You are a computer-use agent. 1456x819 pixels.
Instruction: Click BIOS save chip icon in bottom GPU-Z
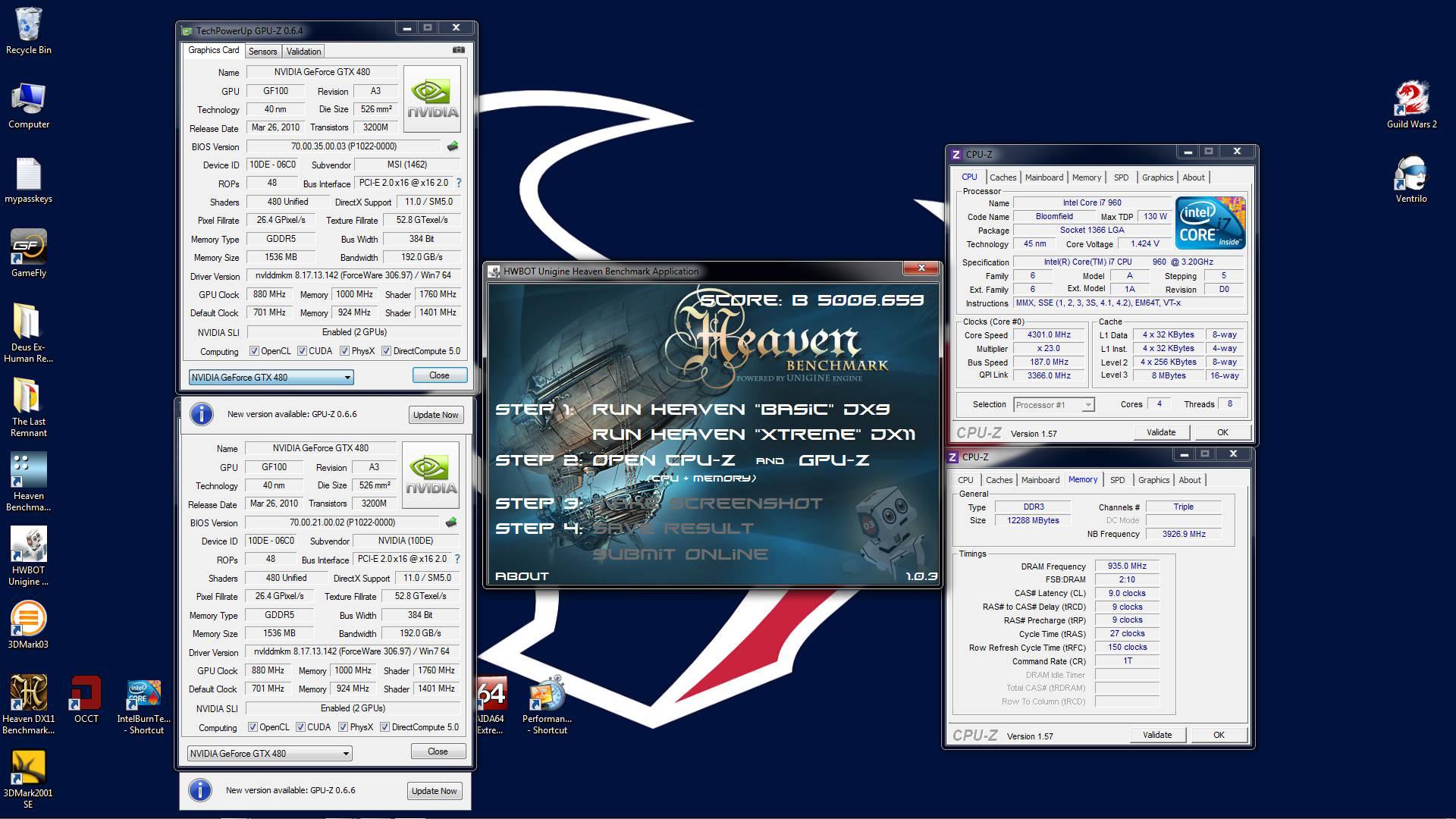(x=451, y=522)
